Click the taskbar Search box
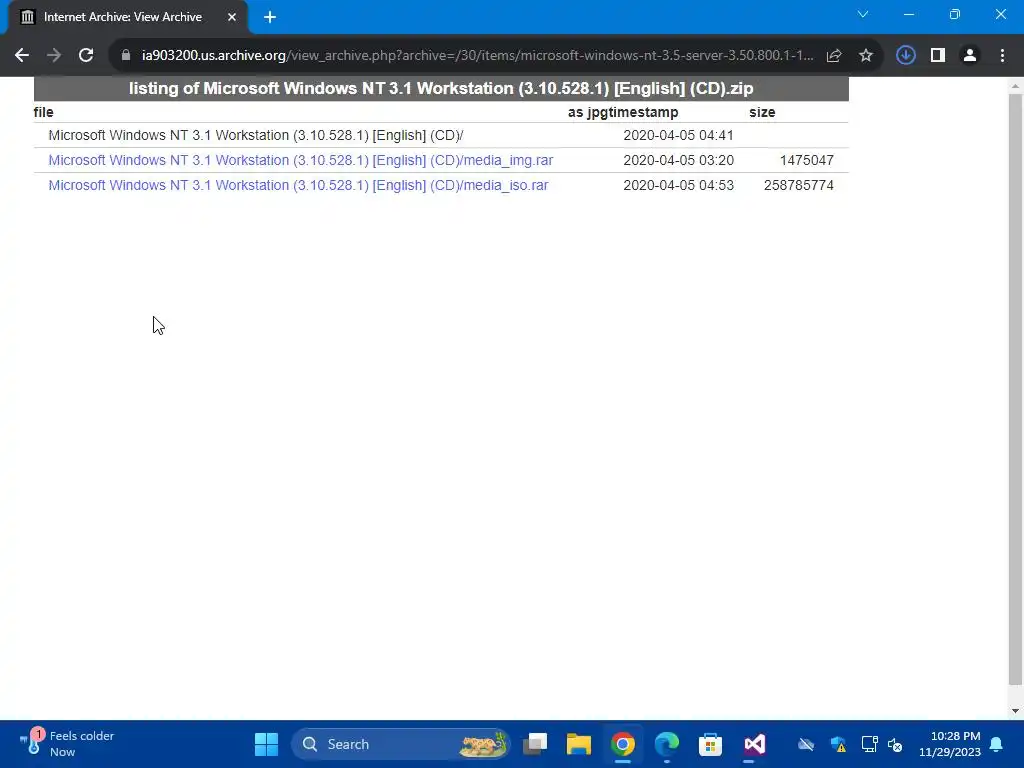 coord(400,744)
